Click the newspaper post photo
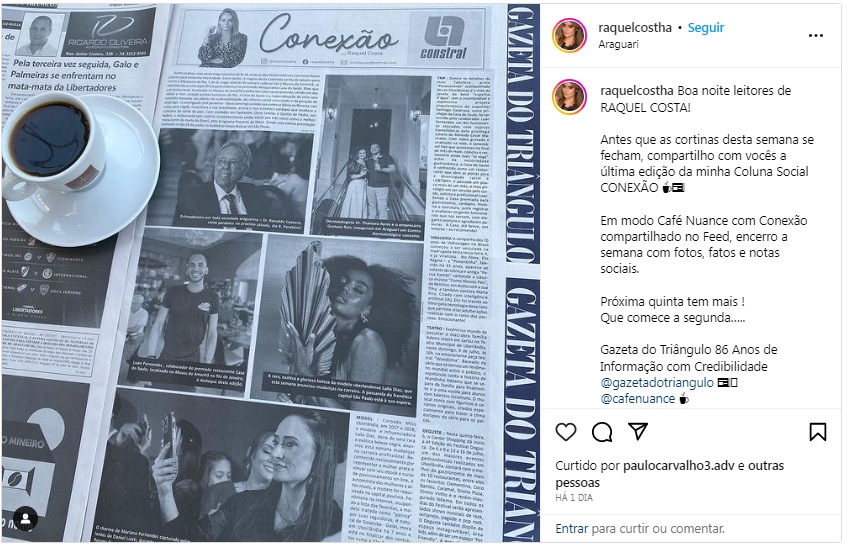The height and width of the screenshot is (553, 852). pyautogui.click(x=271, y=273)
